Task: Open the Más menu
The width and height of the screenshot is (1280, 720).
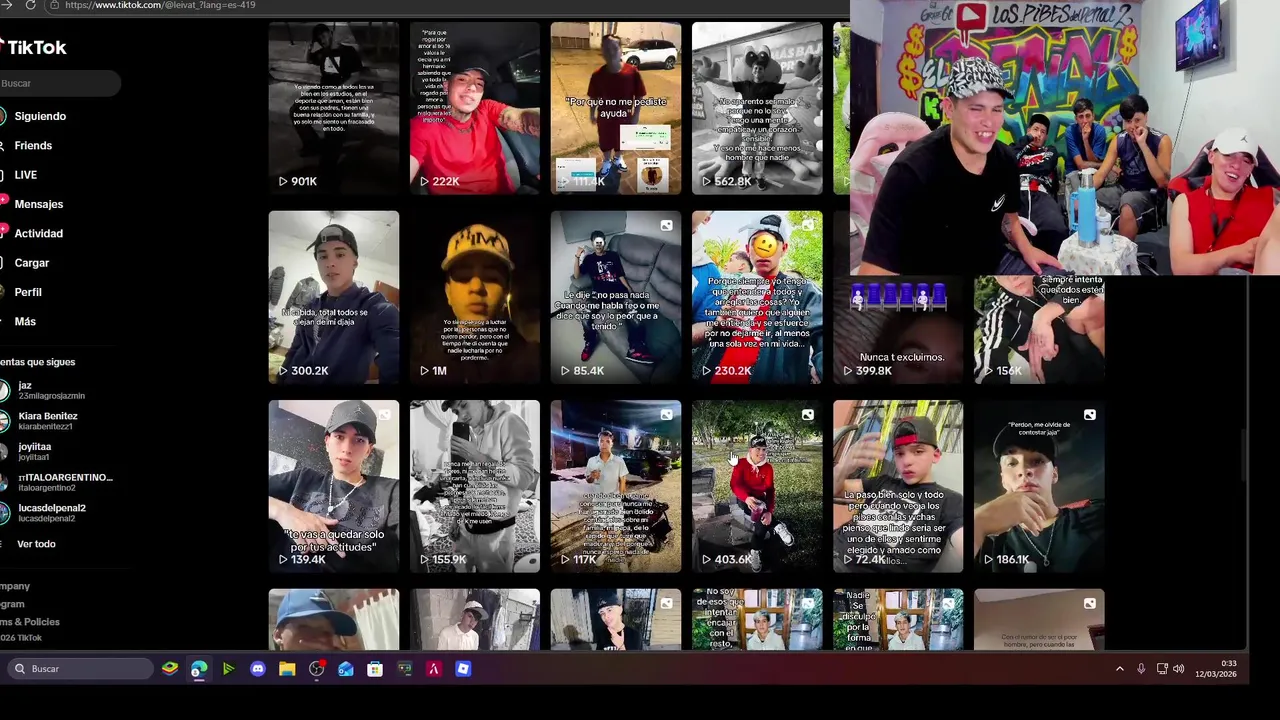Action: coord(25,321)
